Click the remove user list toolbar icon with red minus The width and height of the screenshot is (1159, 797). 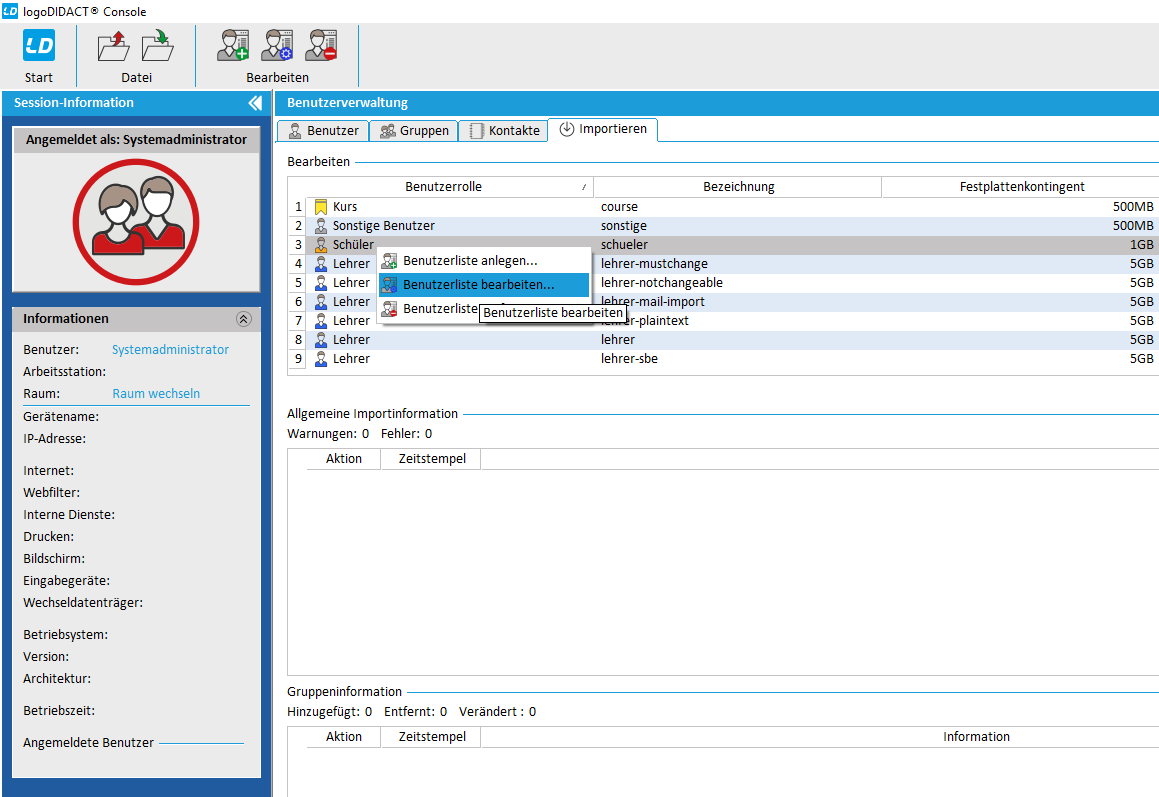(322, 45)
